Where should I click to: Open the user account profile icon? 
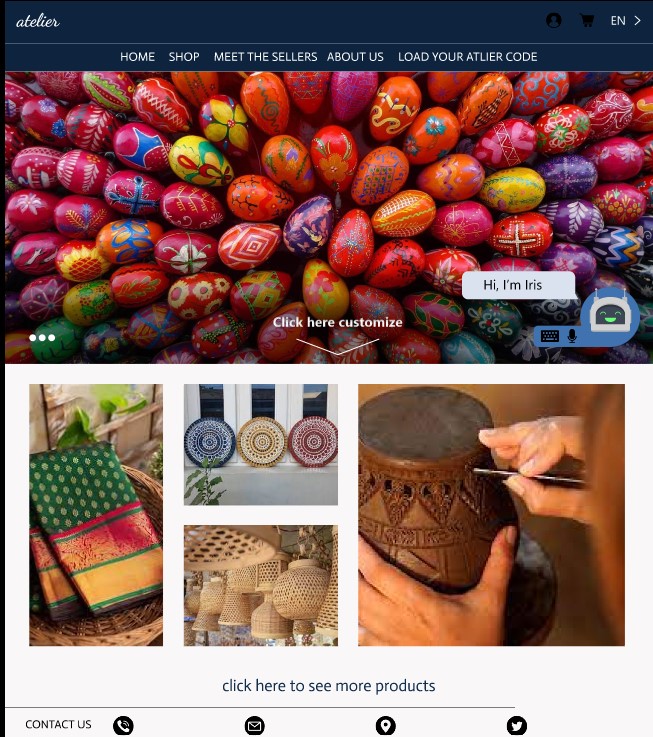[553, 21]
